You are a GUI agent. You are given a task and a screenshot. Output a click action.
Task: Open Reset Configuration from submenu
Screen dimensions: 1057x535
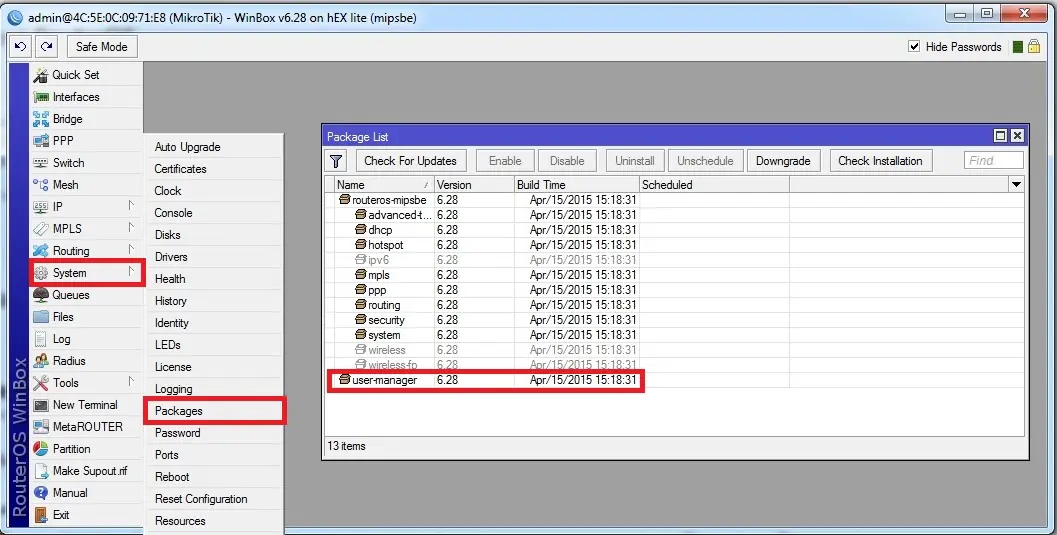[x=215, y=499]
